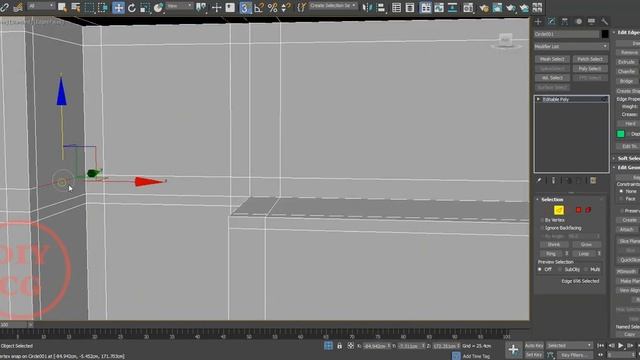Switch to Hierarchy command panel tab

pos(565,22)
